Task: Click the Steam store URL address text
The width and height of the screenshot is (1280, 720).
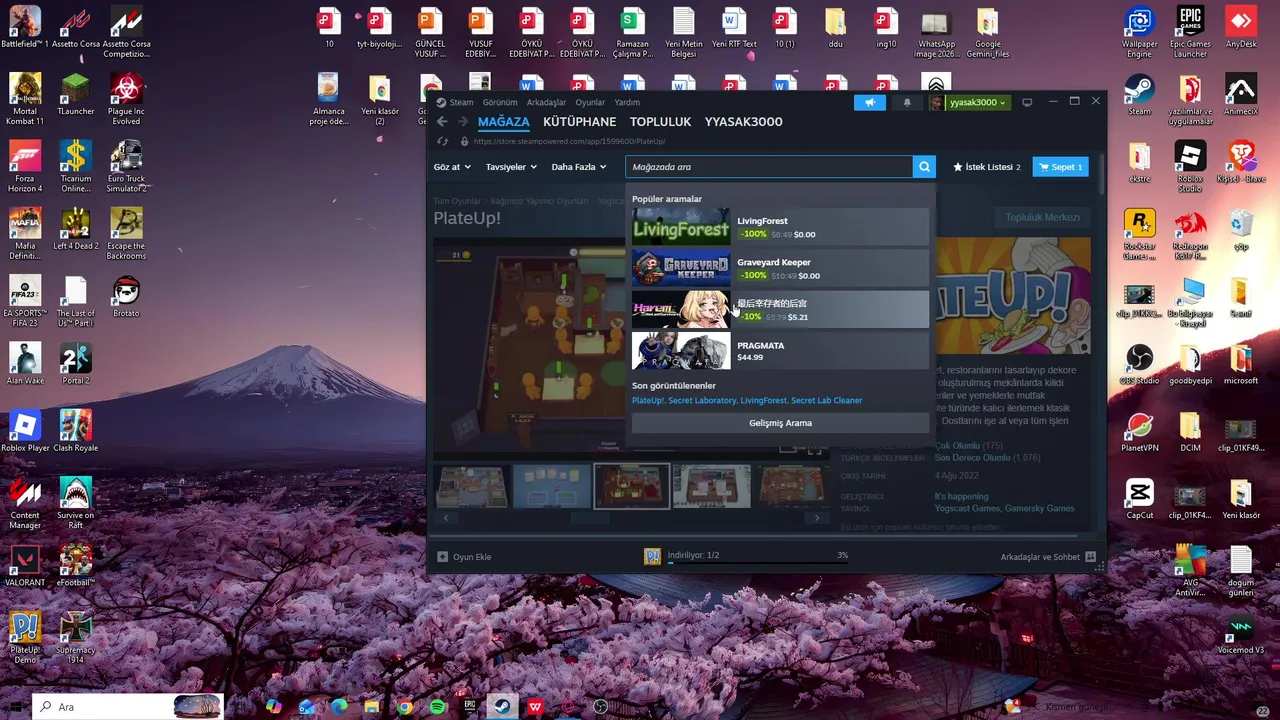Action: (569, 142)
